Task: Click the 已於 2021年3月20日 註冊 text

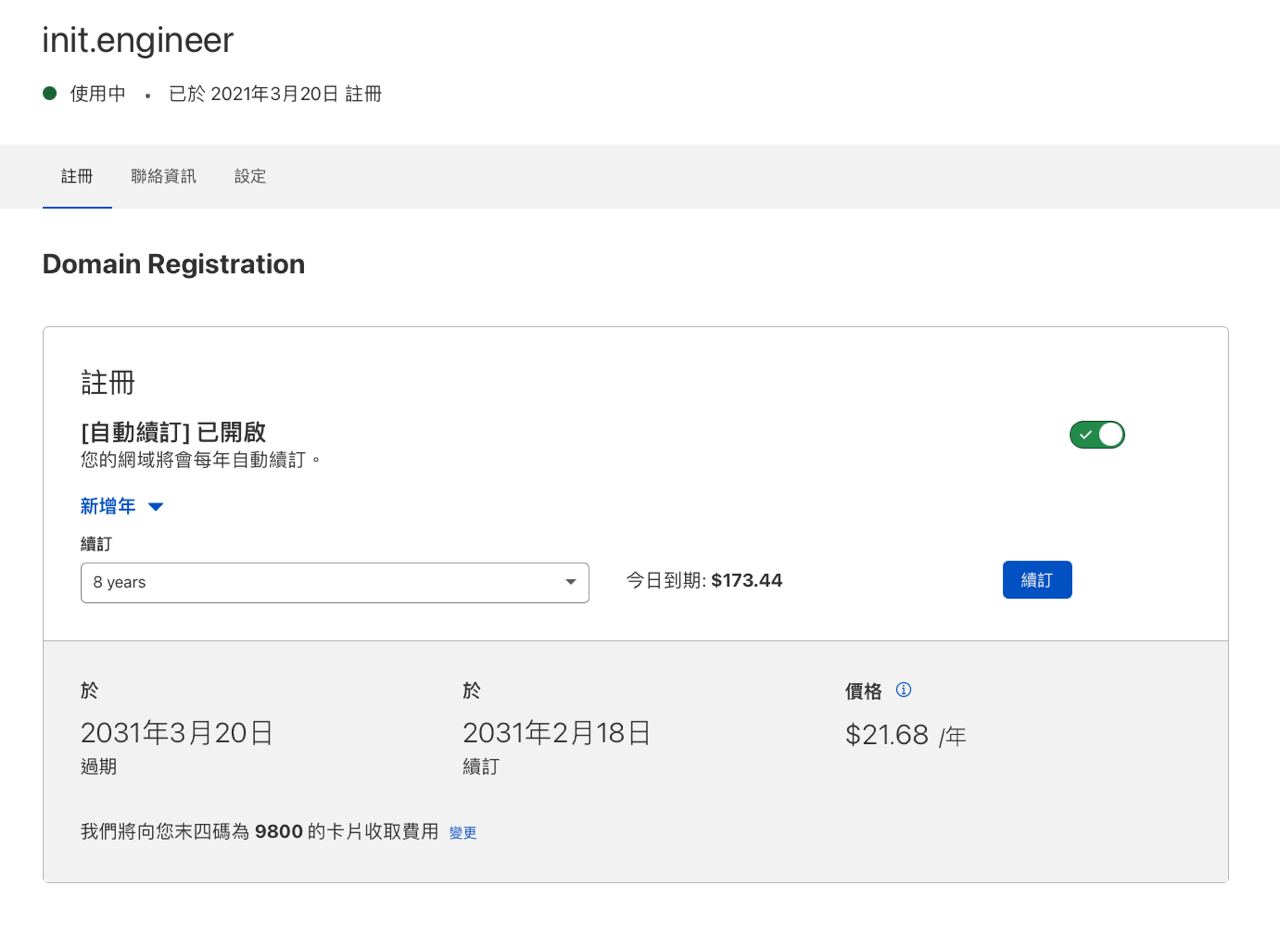Action: 275,94
